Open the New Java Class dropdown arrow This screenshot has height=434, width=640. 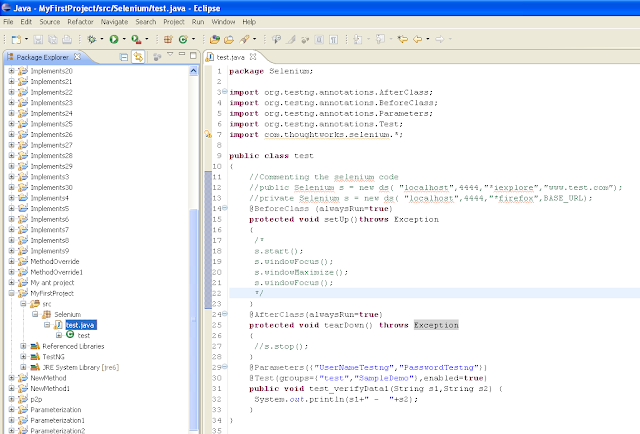click(x=193, y=39)
